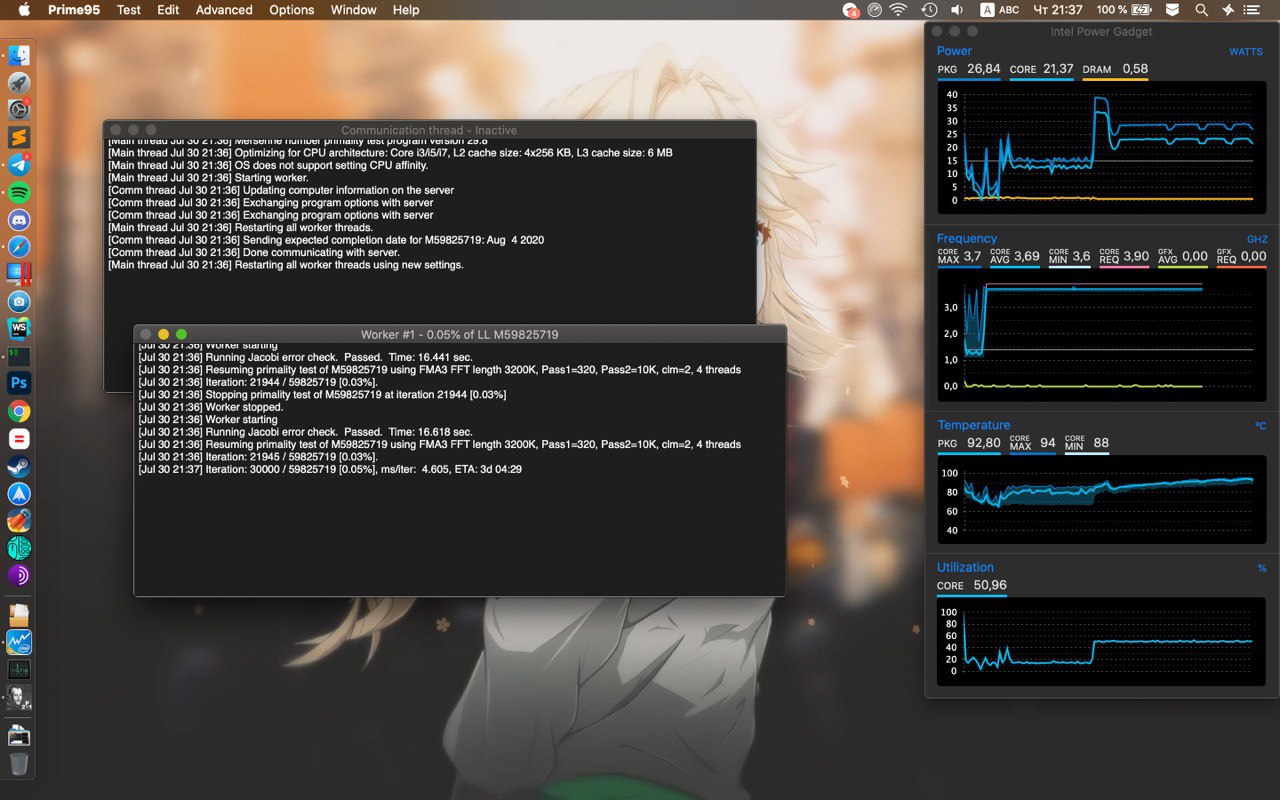Open Launchpad from the dock
The image size is (1280, 800).
pyautogui.click(x=19, y=82)
